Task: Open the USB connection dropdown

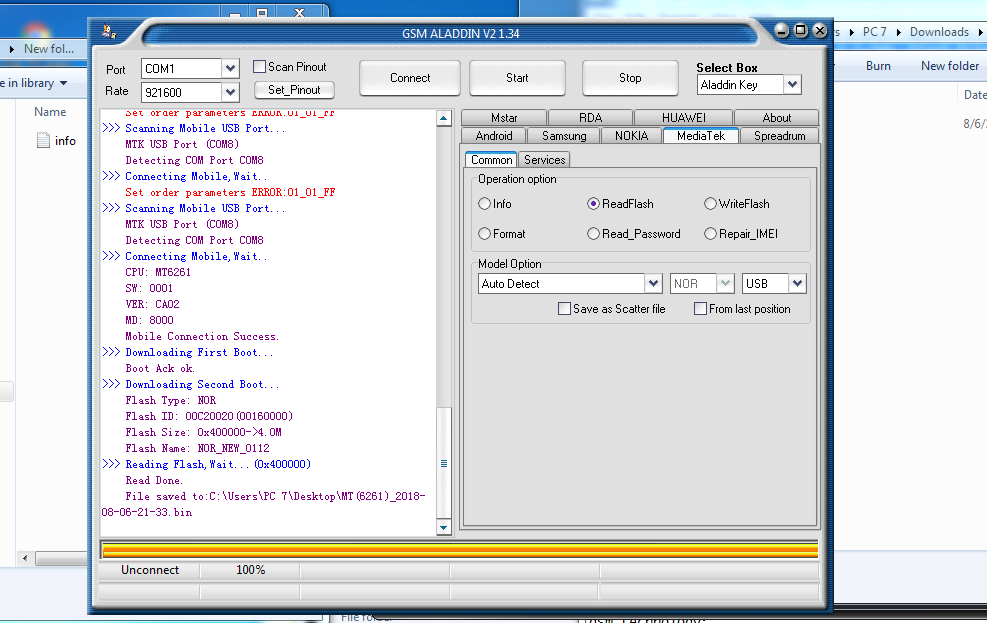Action: click(x=797, y=284)
